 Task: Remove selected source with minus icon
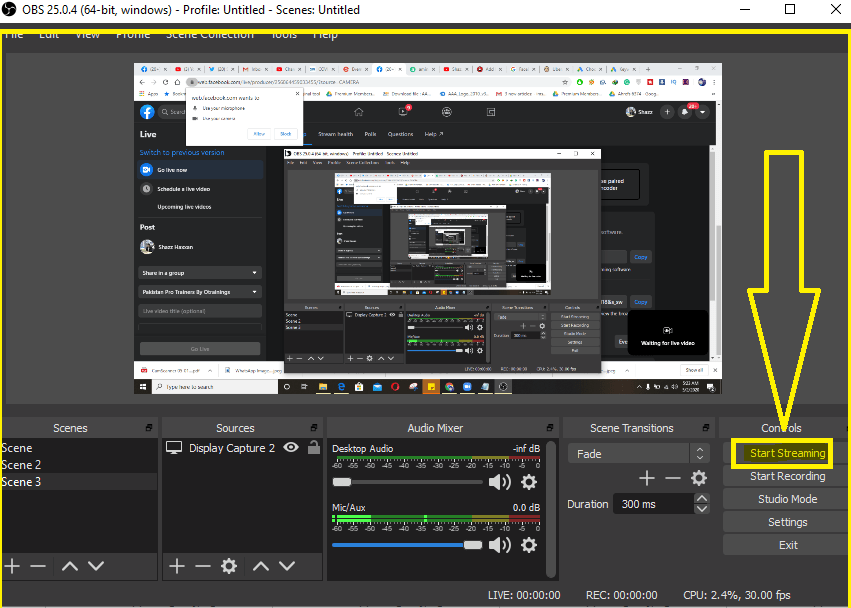pos(202,566)
